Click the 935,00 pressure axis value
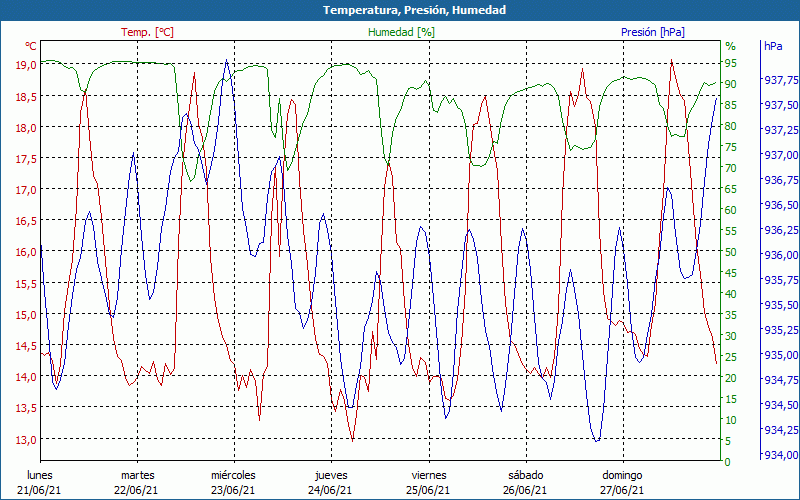Screen dimensions: 800x500 click(781, 355)
